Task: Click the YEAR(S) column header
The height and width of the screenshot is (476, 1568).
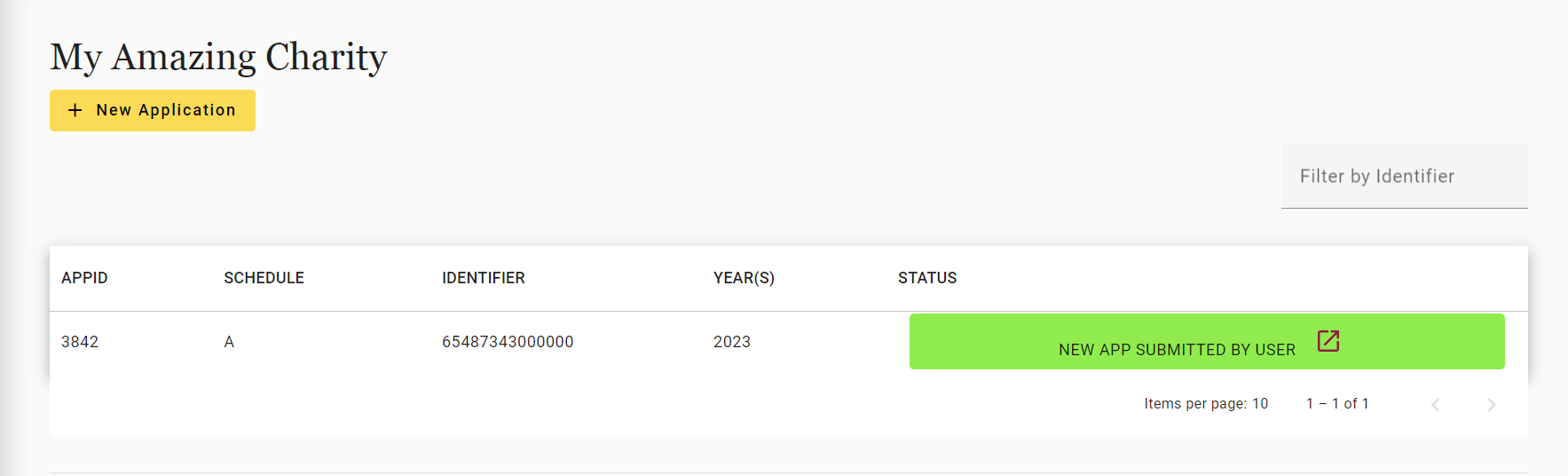Action: (x=744, y=278)
